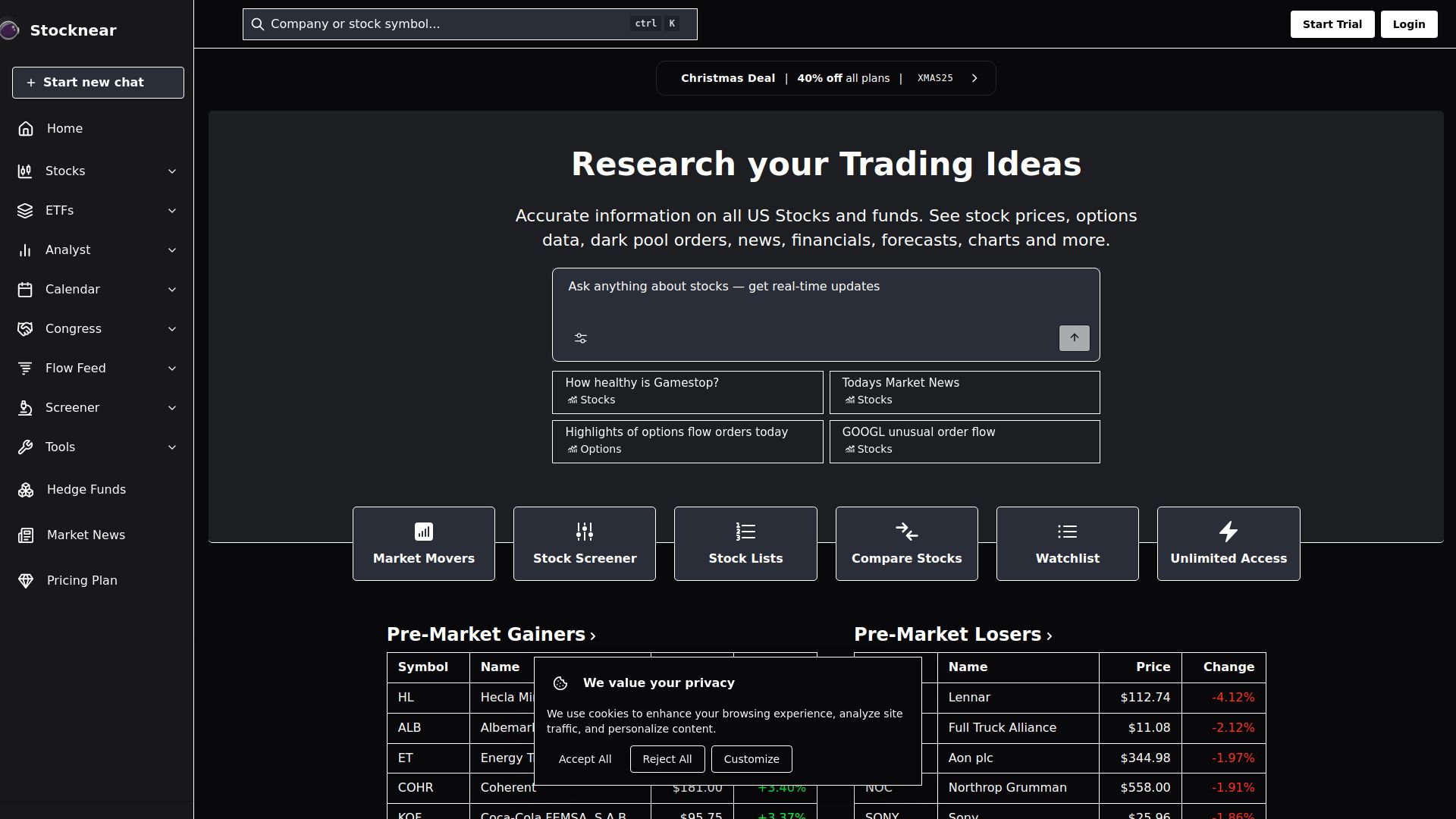Reject All cookies in privacy popup

click(x=667, y=759)
